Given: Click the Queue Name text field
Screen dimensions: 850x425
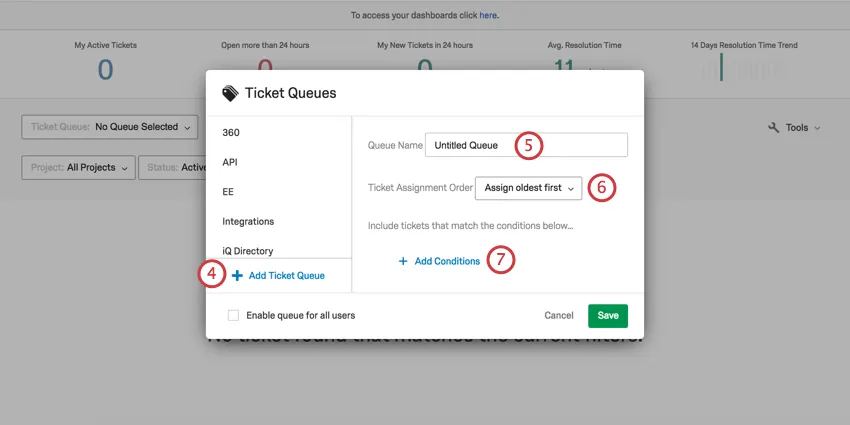Looking at the screenshot, I should 526,145.
